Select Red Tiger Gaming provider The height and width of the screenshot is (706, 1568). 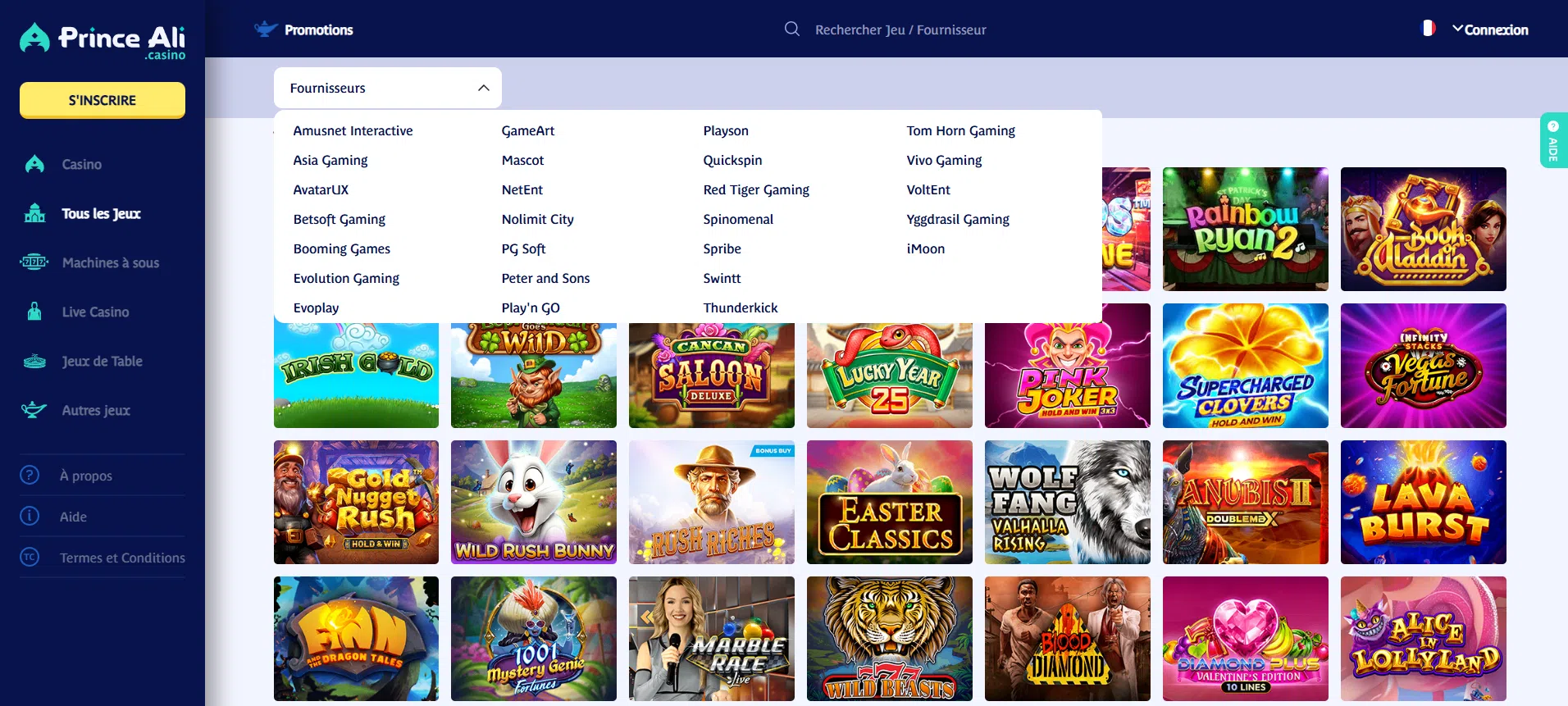click(756, 189)
